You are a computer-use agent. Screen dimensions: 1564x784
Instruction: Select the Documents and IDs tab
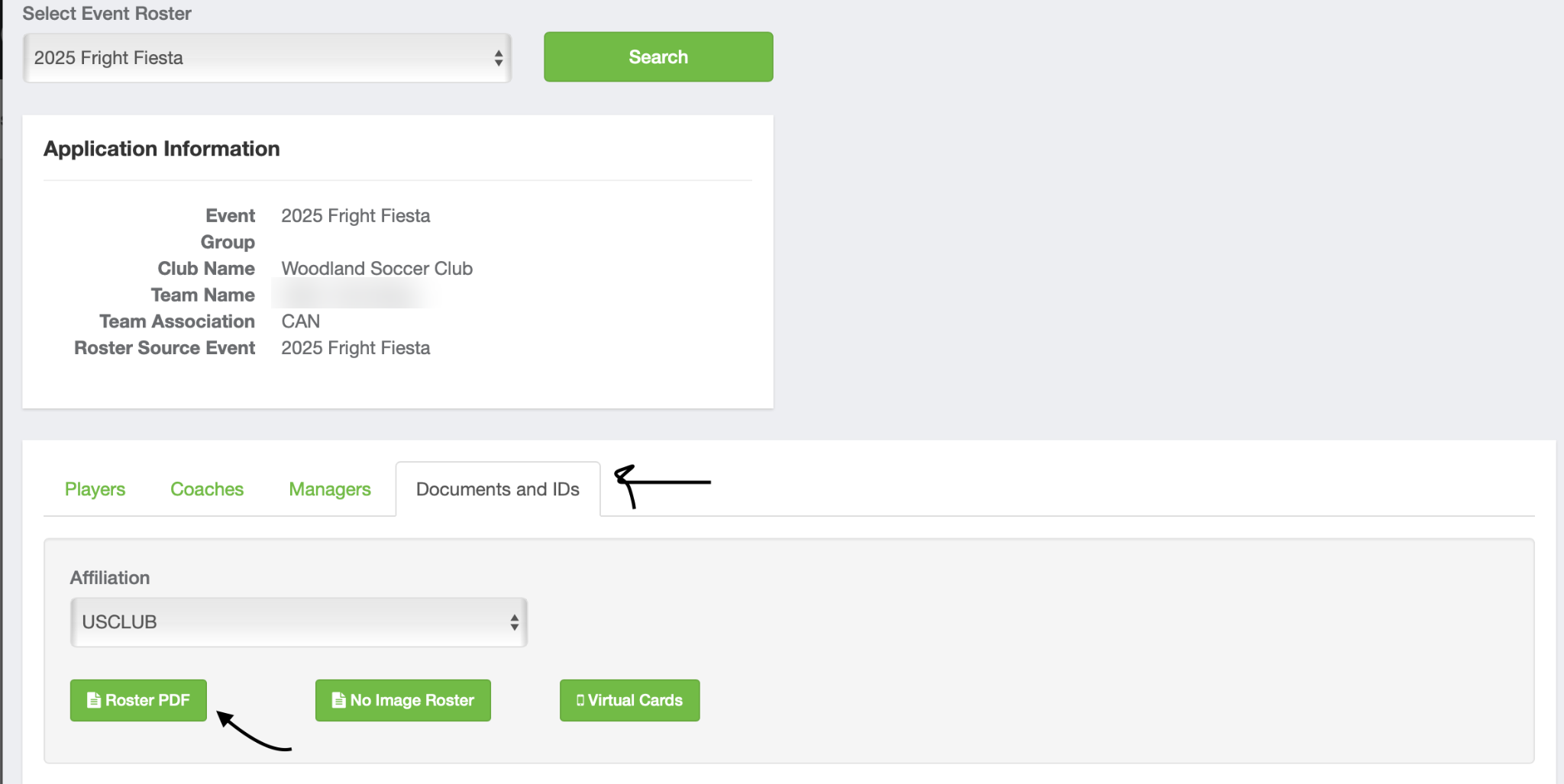pos(498,489)
